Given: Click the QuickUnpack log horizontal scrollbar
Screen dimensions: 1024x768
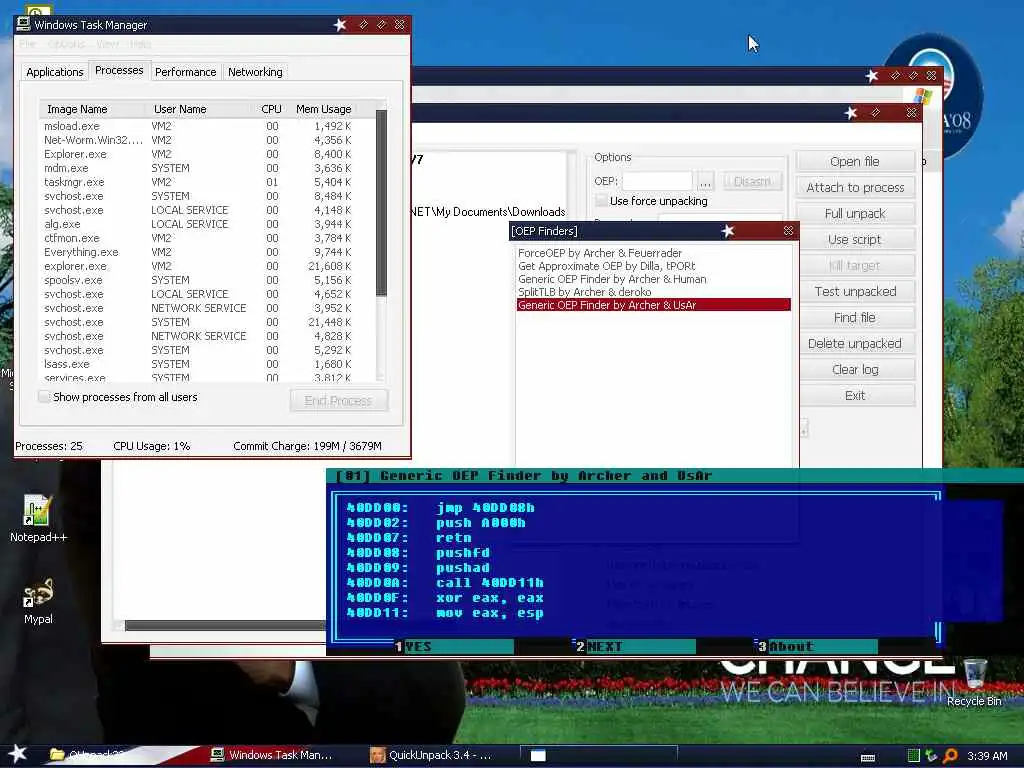Looking at the screenshot, I should click(x=225, y=625).
